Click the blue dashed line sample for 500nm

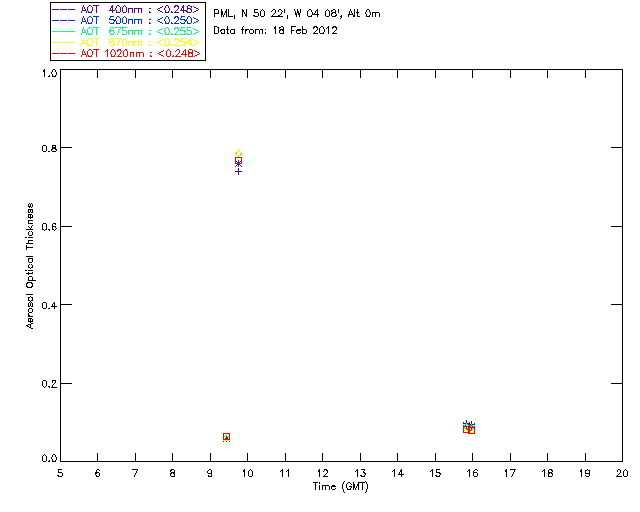64,20
